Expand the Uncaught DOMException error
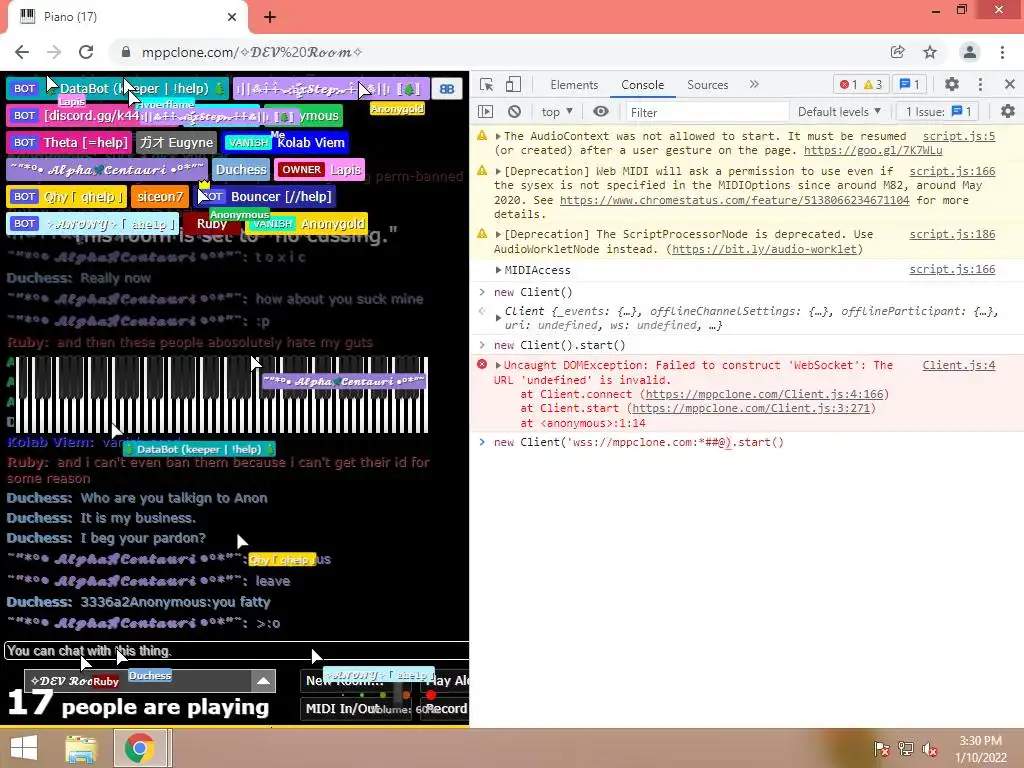1024x768 pixels. pyautogui.click(x=498, y=366)
